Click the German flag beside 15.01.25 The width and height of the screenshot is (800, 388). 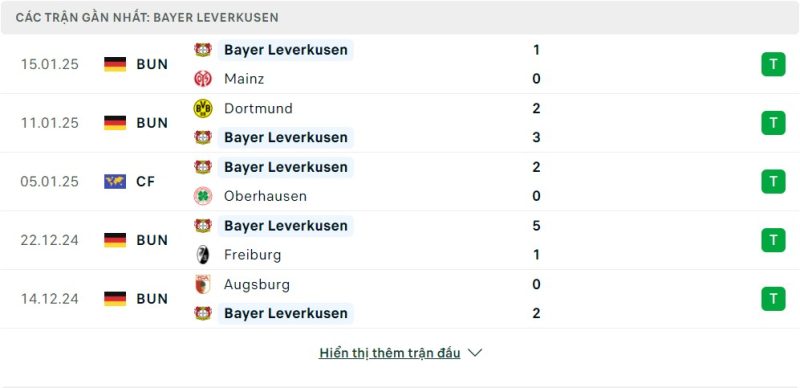[x=115, y=64]
